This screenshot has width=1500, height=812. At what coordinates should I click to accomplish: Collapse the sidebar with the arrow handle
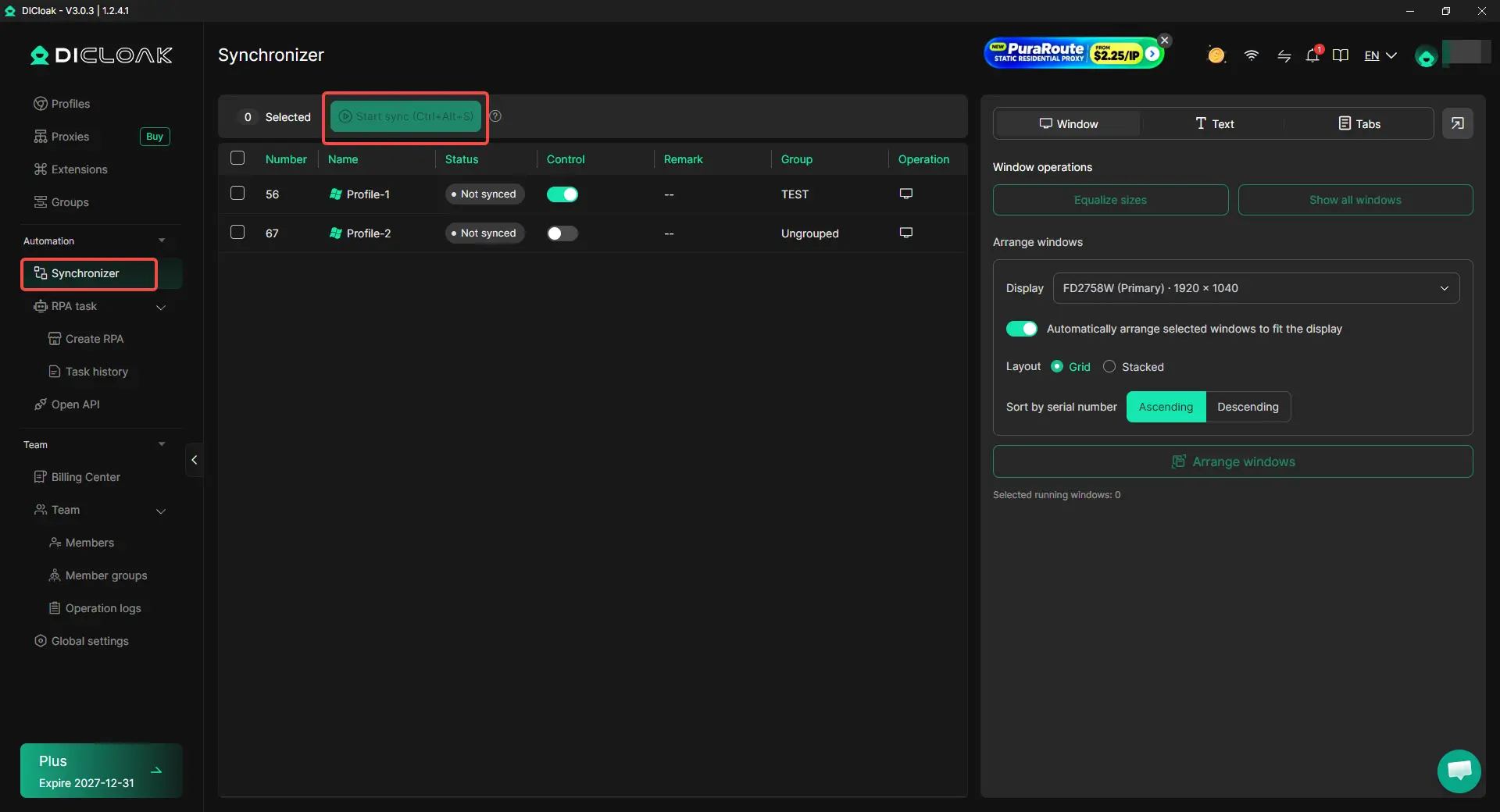195,460
